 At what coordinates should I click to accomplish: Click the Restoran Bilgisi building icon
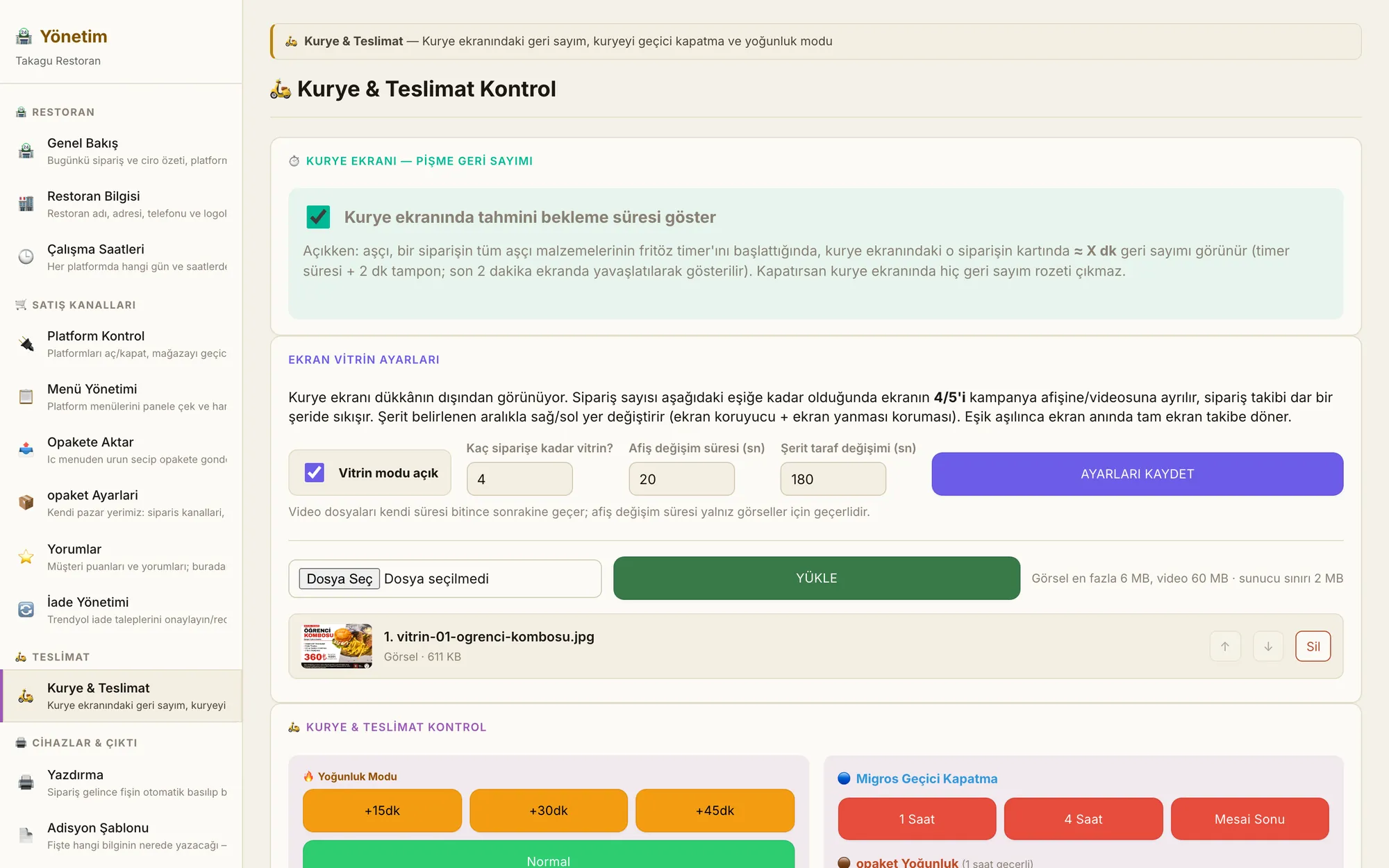[x=26, y=204]
